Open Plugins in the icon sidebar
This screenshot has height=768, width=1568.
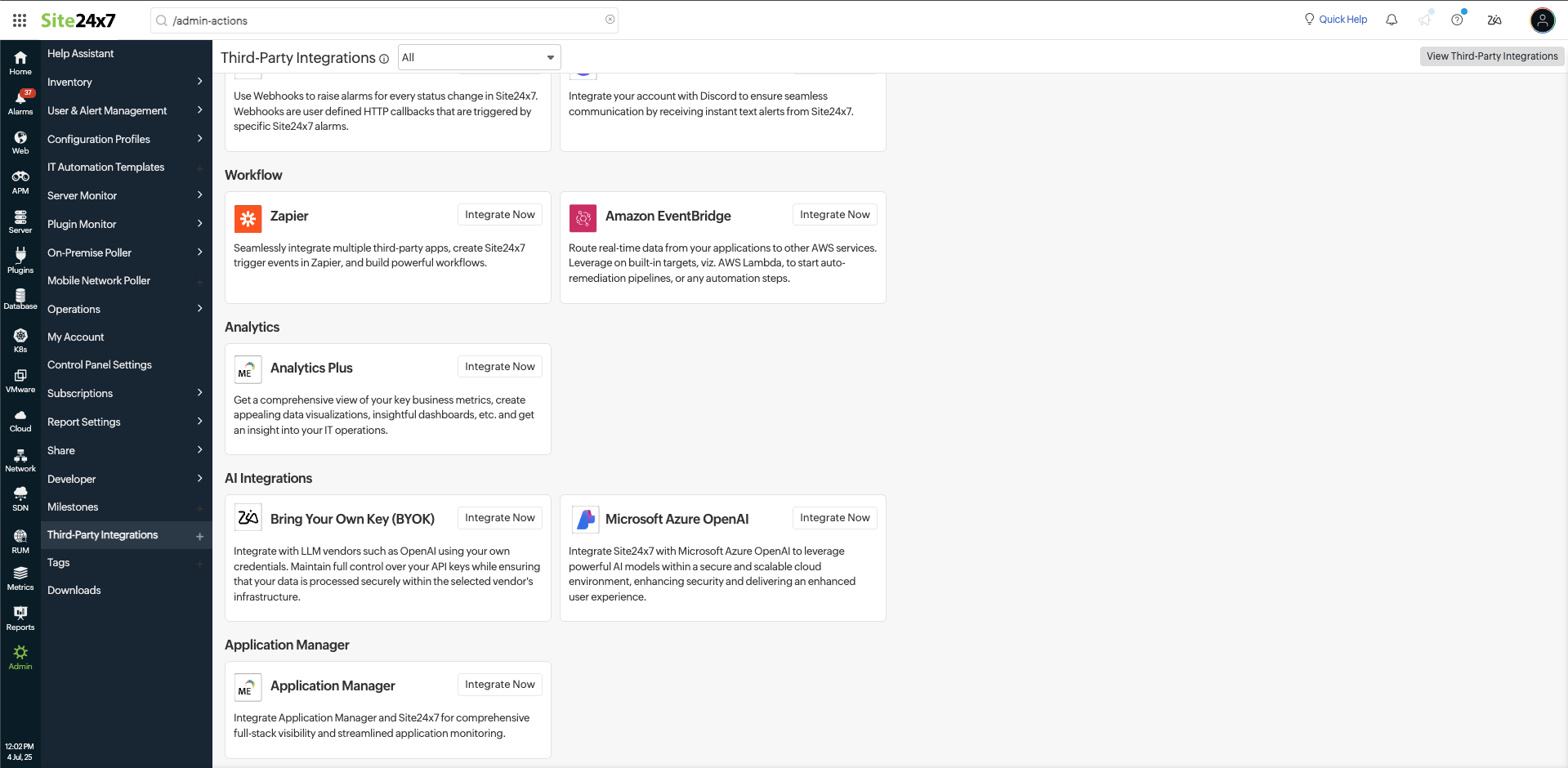pos(20,261)
